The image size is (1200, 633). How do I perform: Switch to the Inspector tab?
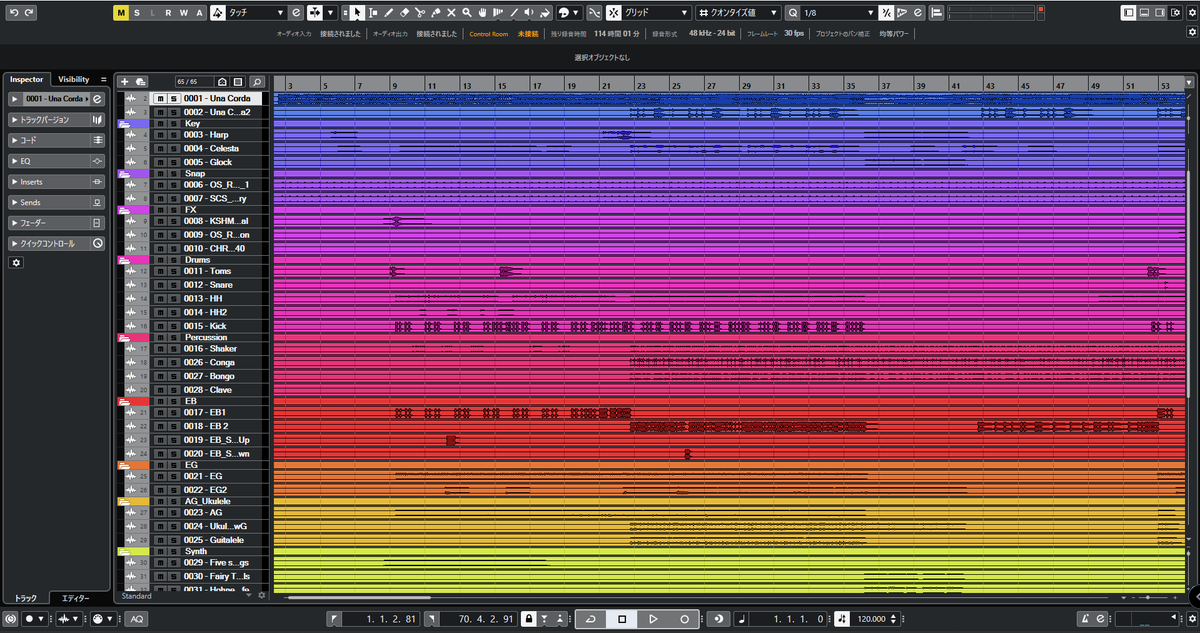[x=27, y=79]
